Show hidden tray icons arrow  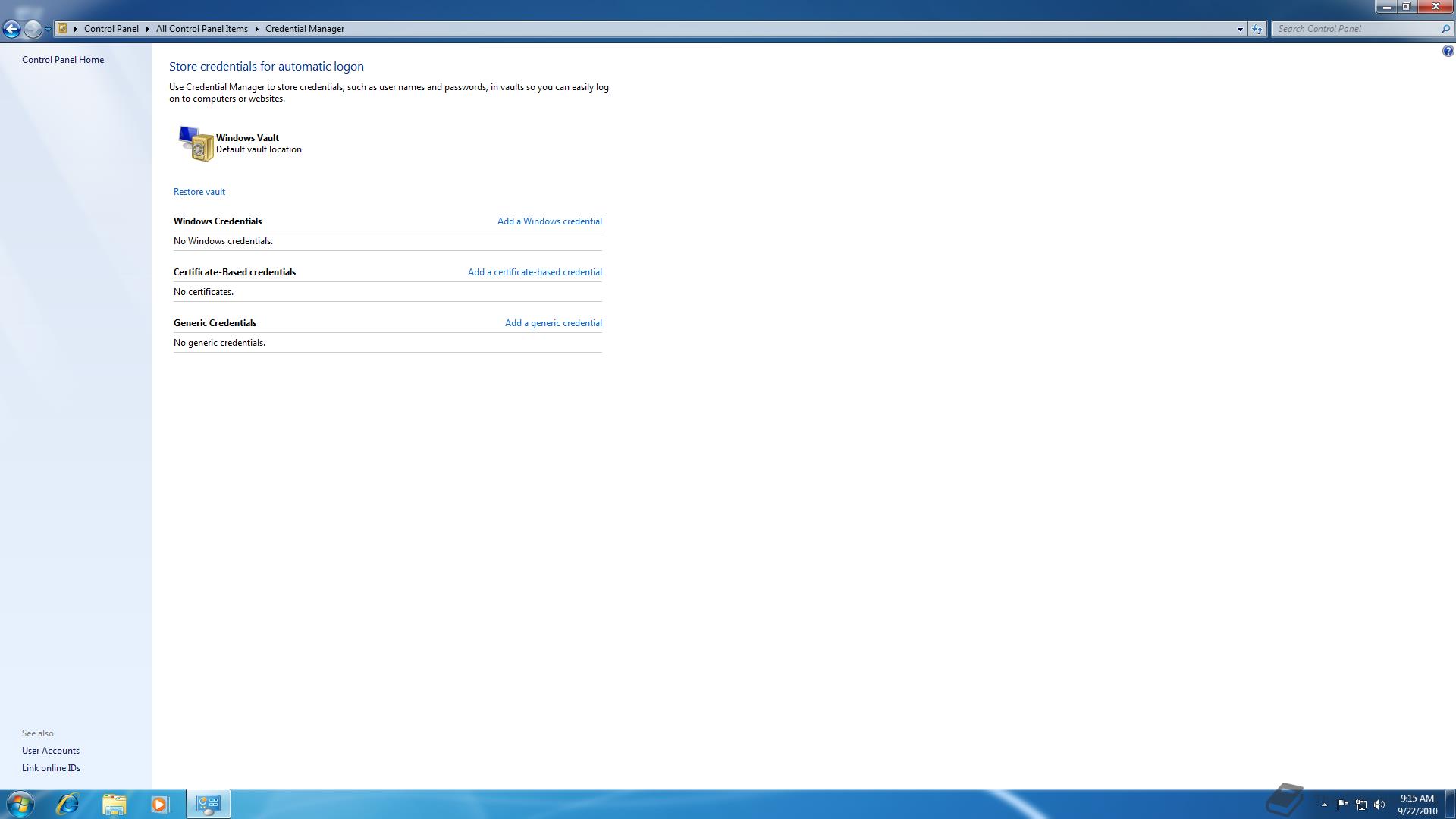pos(1324,805)
